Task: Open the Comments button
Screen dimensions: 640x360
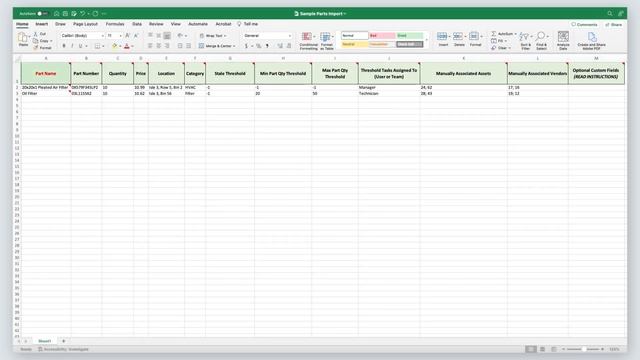Action: click(584, 24)
